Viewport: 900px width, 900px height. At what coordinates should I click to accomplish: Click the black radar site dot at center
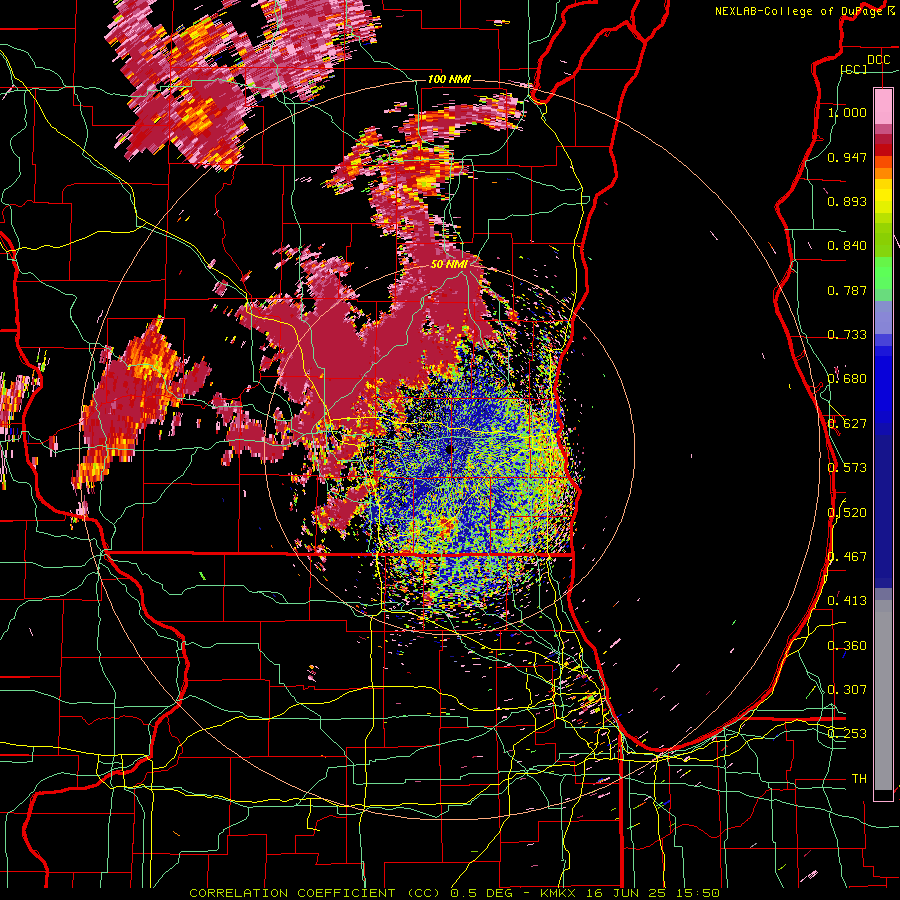click(449, 449)
